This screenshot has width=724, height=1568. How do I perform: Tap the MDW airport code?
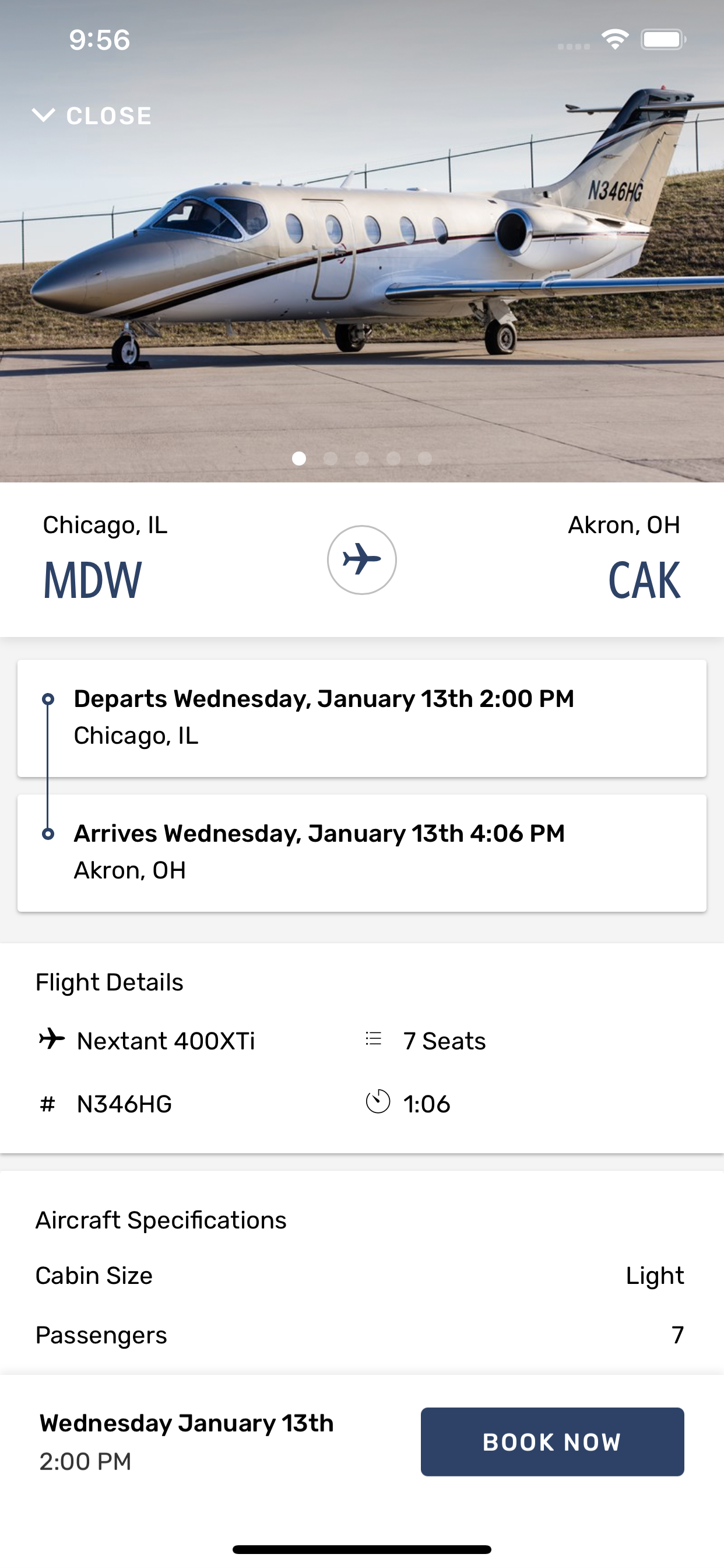coord(93,580)
